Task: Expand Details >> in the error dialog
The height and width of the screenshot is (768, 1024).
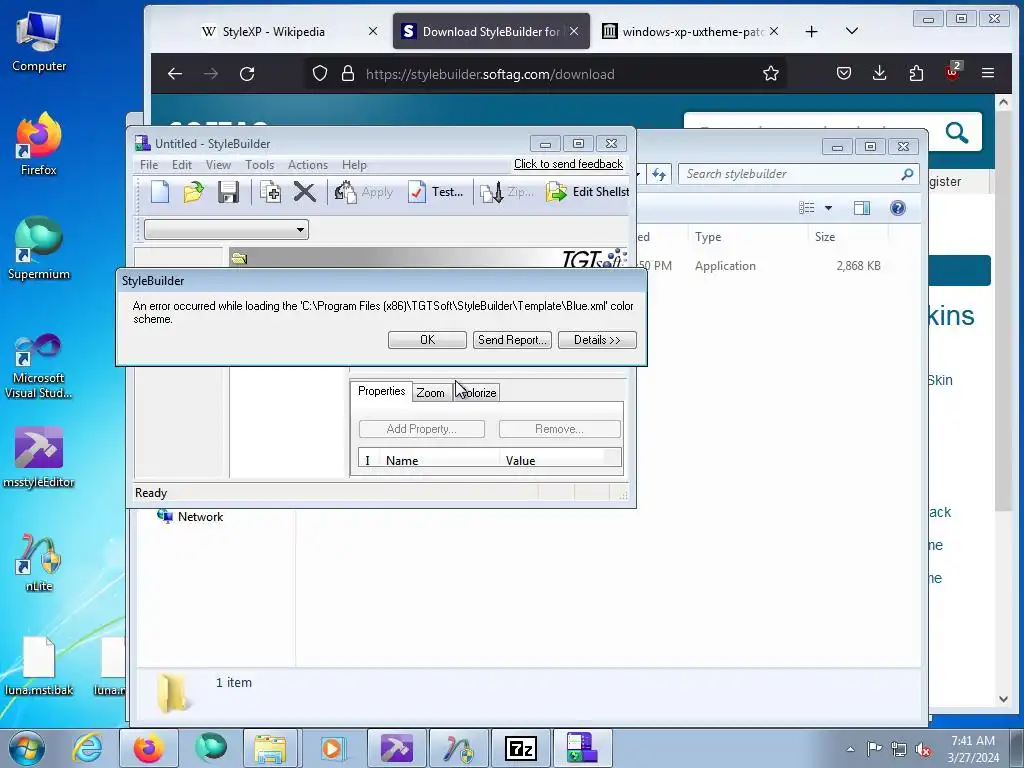Action: click(597, 340)
